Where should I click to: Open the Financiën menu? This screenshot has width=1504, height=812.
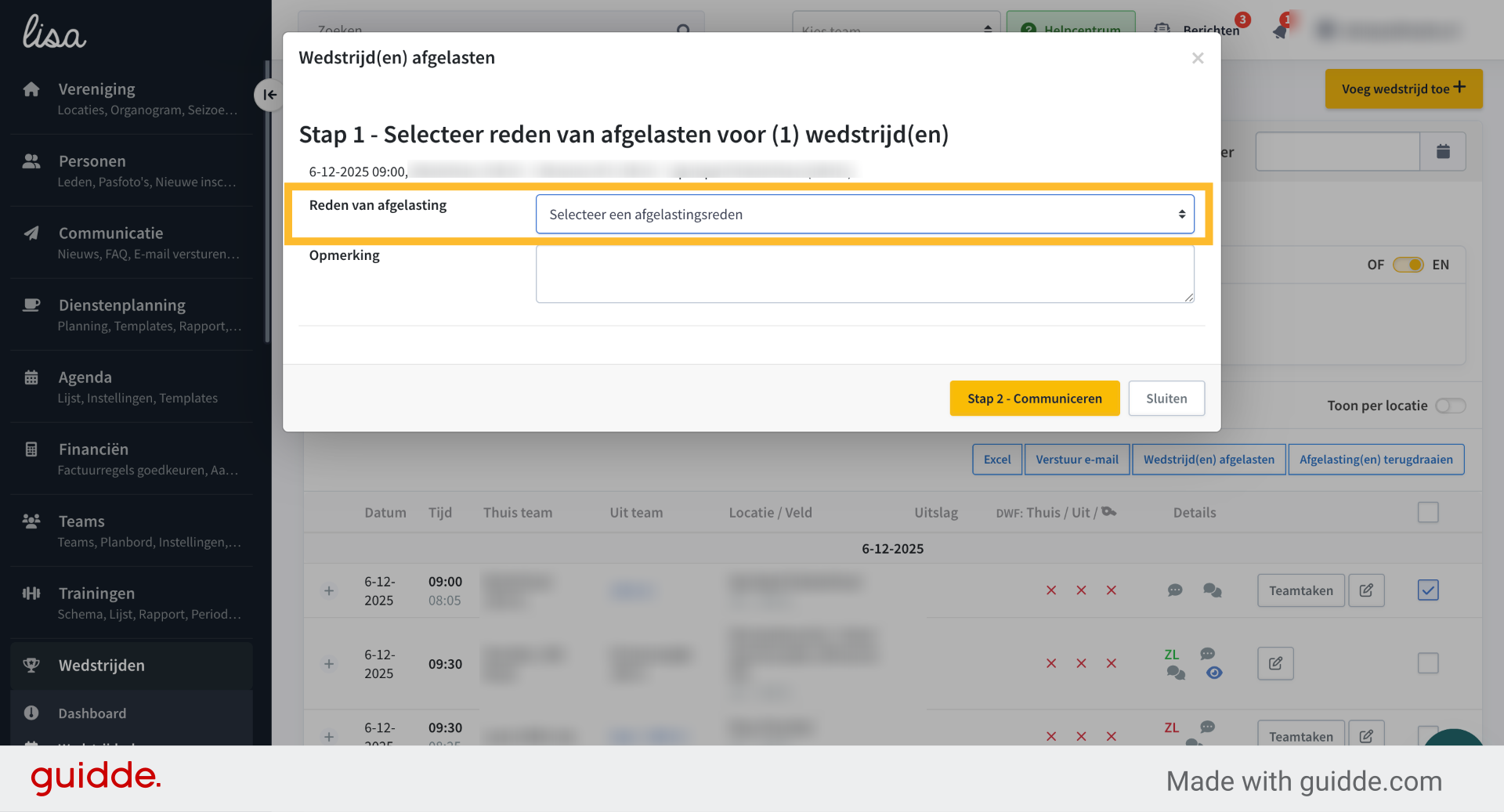click(x=132, y=459)
